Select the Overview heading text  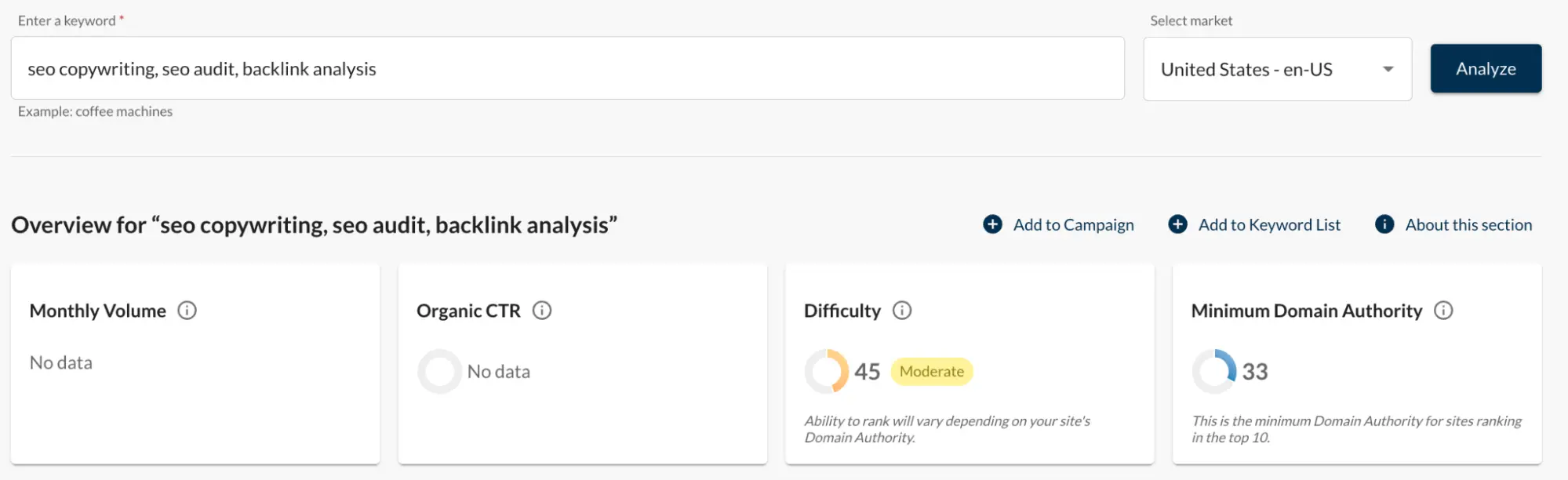coord(314,224)
